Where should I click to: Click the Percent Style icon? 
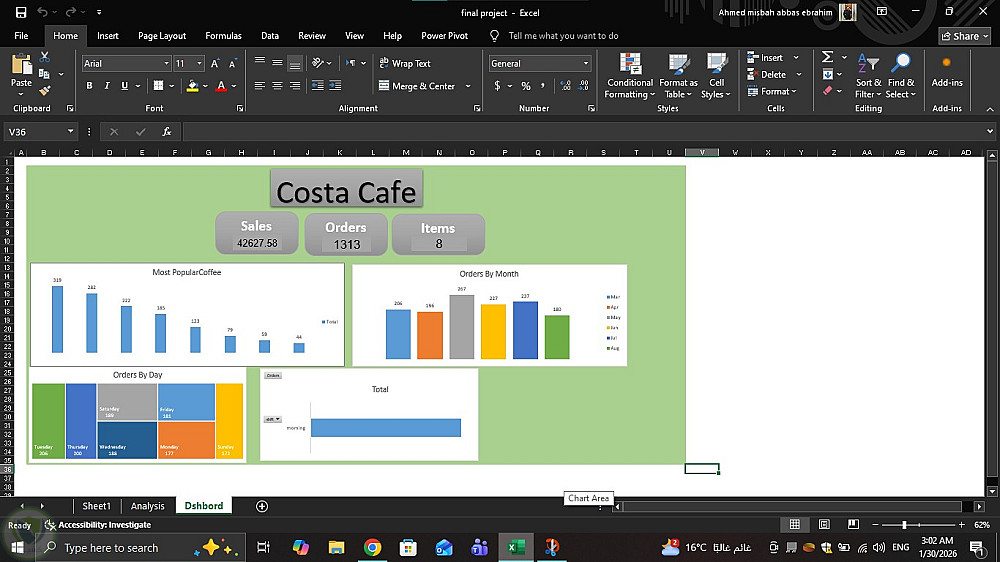(x=526, y=86)
